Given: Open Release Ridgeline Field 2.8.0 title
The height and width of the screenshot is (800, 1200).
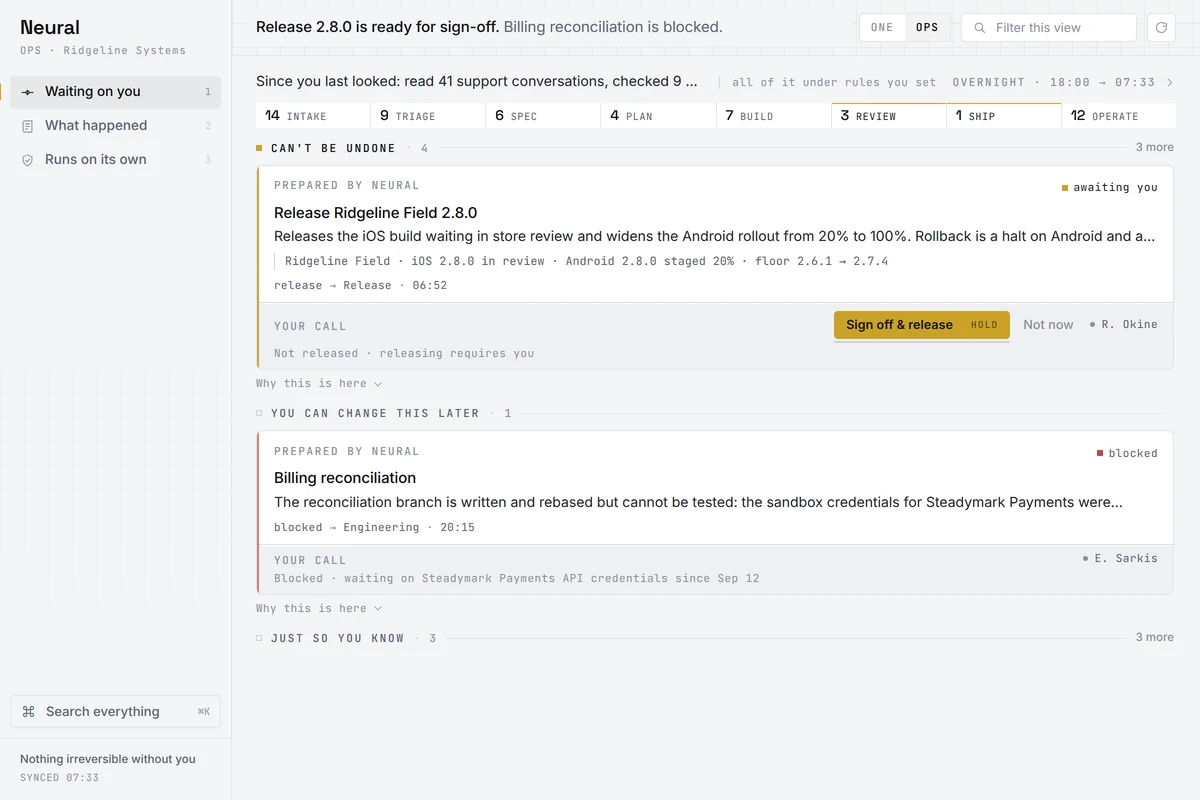Looking at the screenshot, I should point(375,213).
